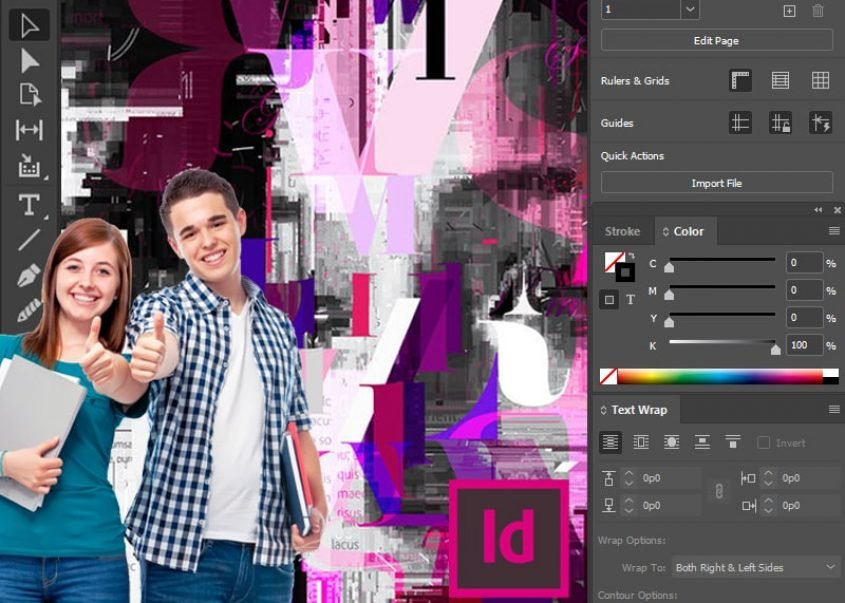This screenshot has height=603, width=845.
Task: Select Jump object wrap icon
Action: click(702, 442)
